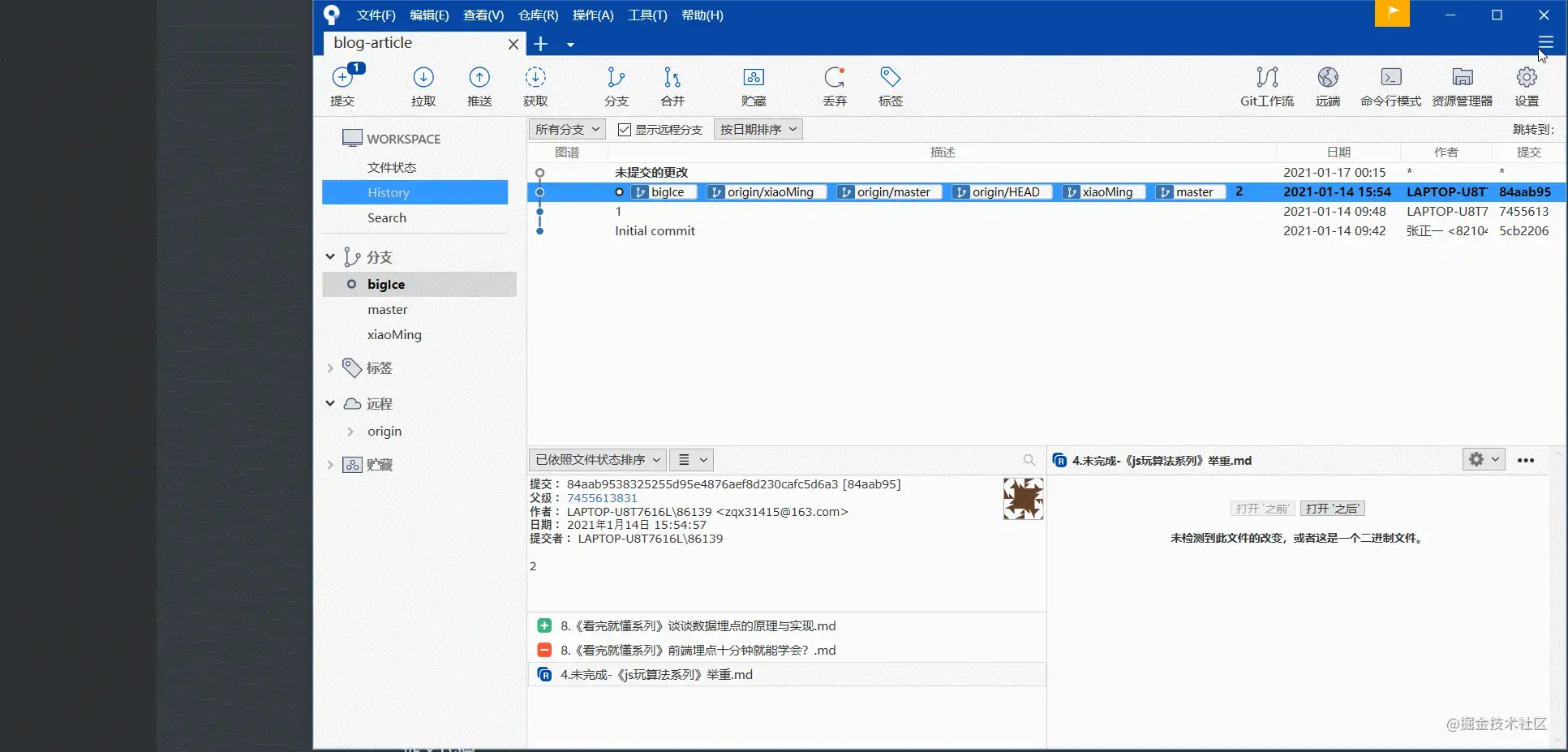Image resolution: width=1568 pixels, height=752 pixels.
Task: Expand the 贮藏 section in sidebar
Action: tap(330, 465)
